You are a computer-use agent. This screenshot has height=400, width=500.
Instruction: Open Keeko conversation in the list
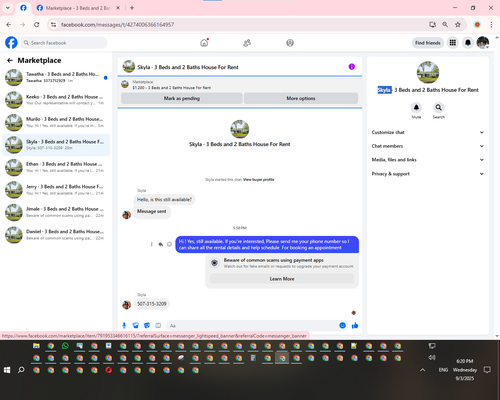(x=56, y=100)
